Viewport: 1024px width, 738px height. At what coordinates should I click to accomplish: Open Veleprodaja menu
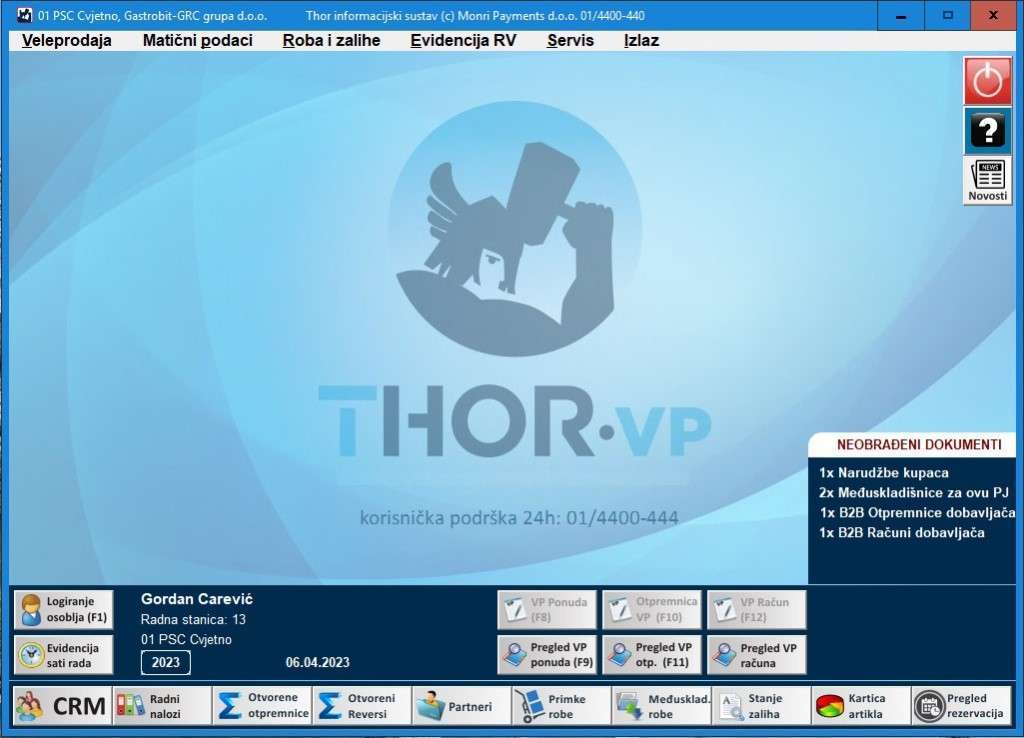(x=67, y=40)
